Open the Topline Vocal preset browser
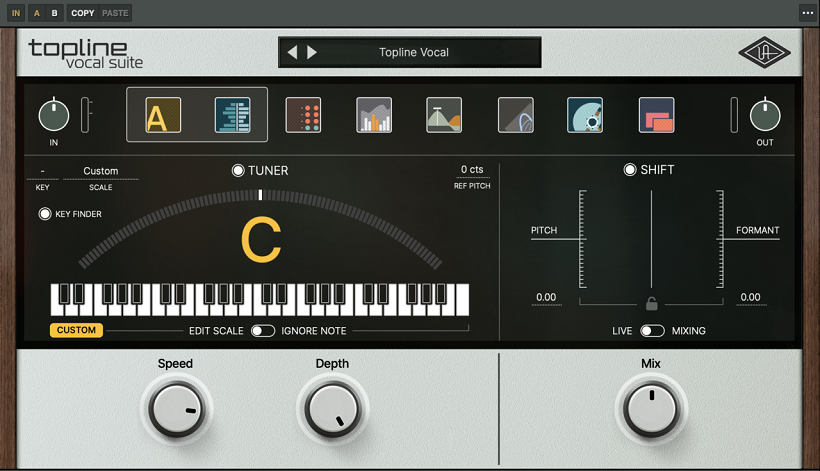Viewport: 820px width, 471px height. tap(414, 52)
